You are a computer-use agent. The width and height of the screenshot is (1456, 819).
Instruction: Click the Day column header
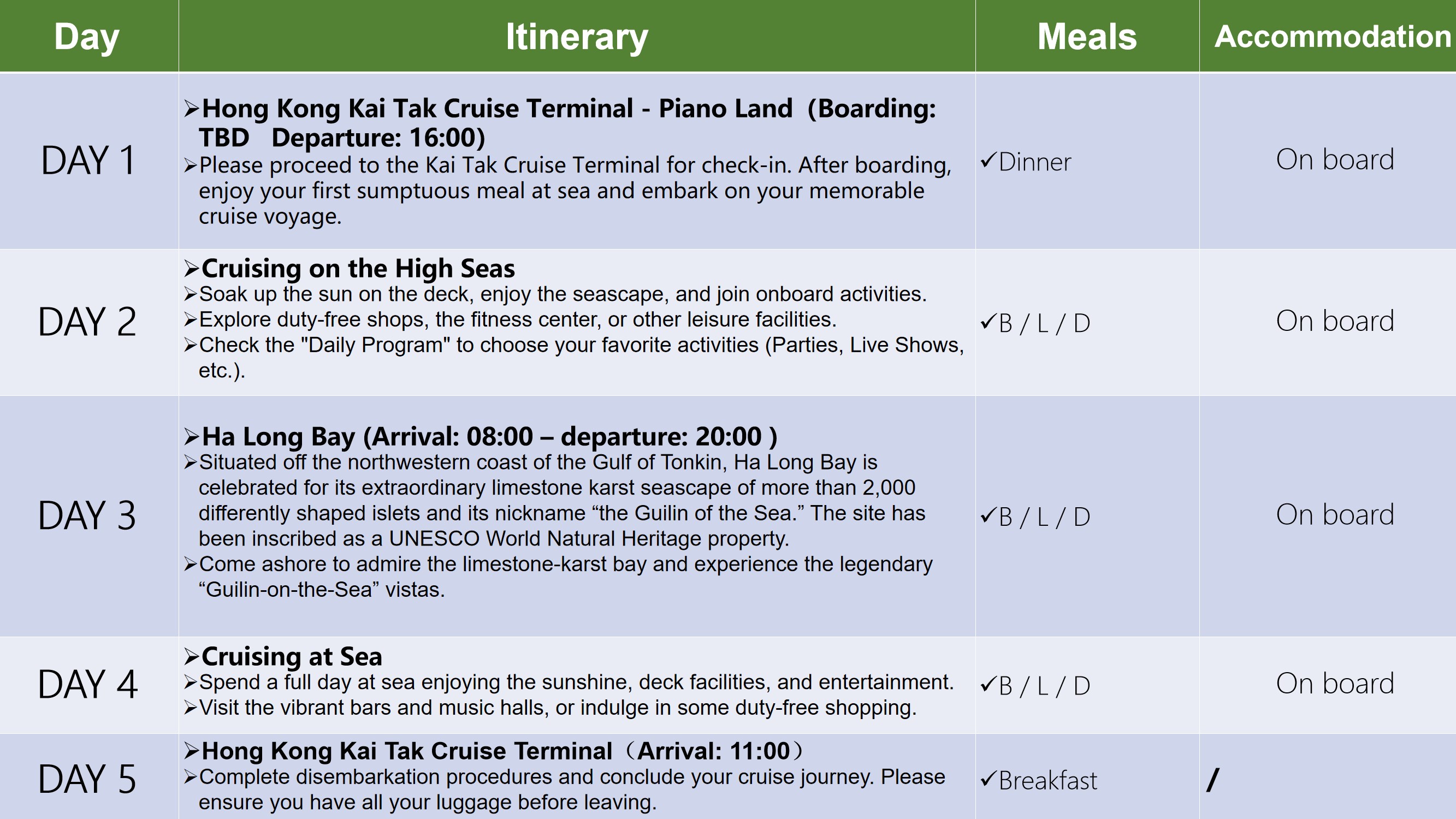point(87,37)
